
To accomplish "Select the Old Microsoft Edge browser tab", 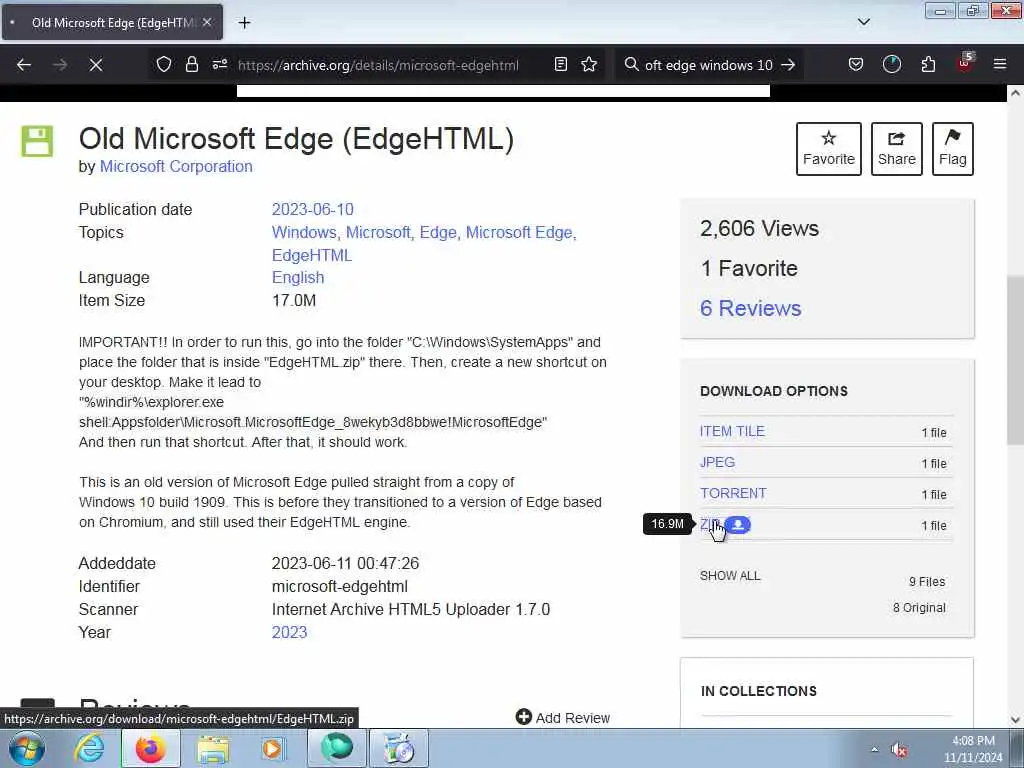I will 112,22.
